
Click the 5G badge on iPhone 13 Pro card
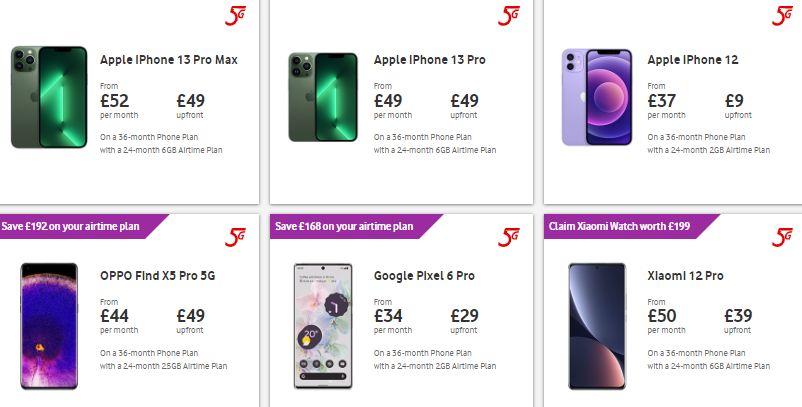point(510,15)
